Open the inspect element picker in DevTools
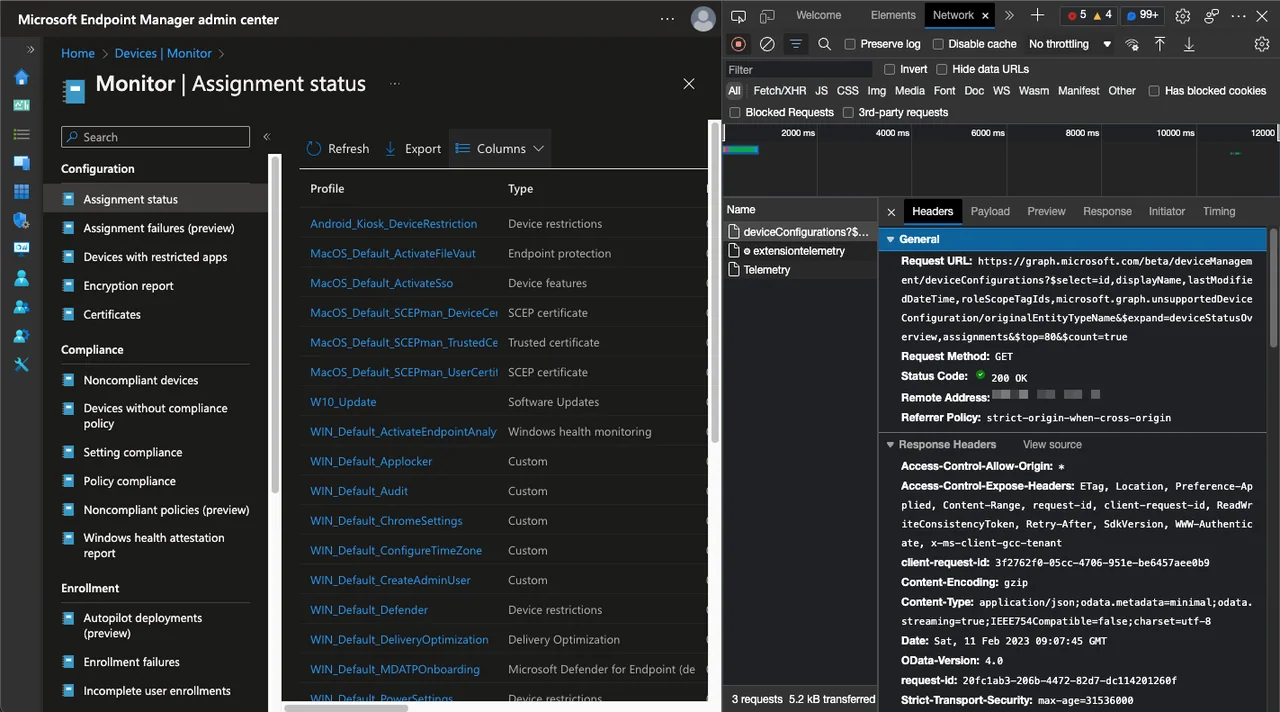This screenshot has width=1280, height=712. click(x=738, y=16)
